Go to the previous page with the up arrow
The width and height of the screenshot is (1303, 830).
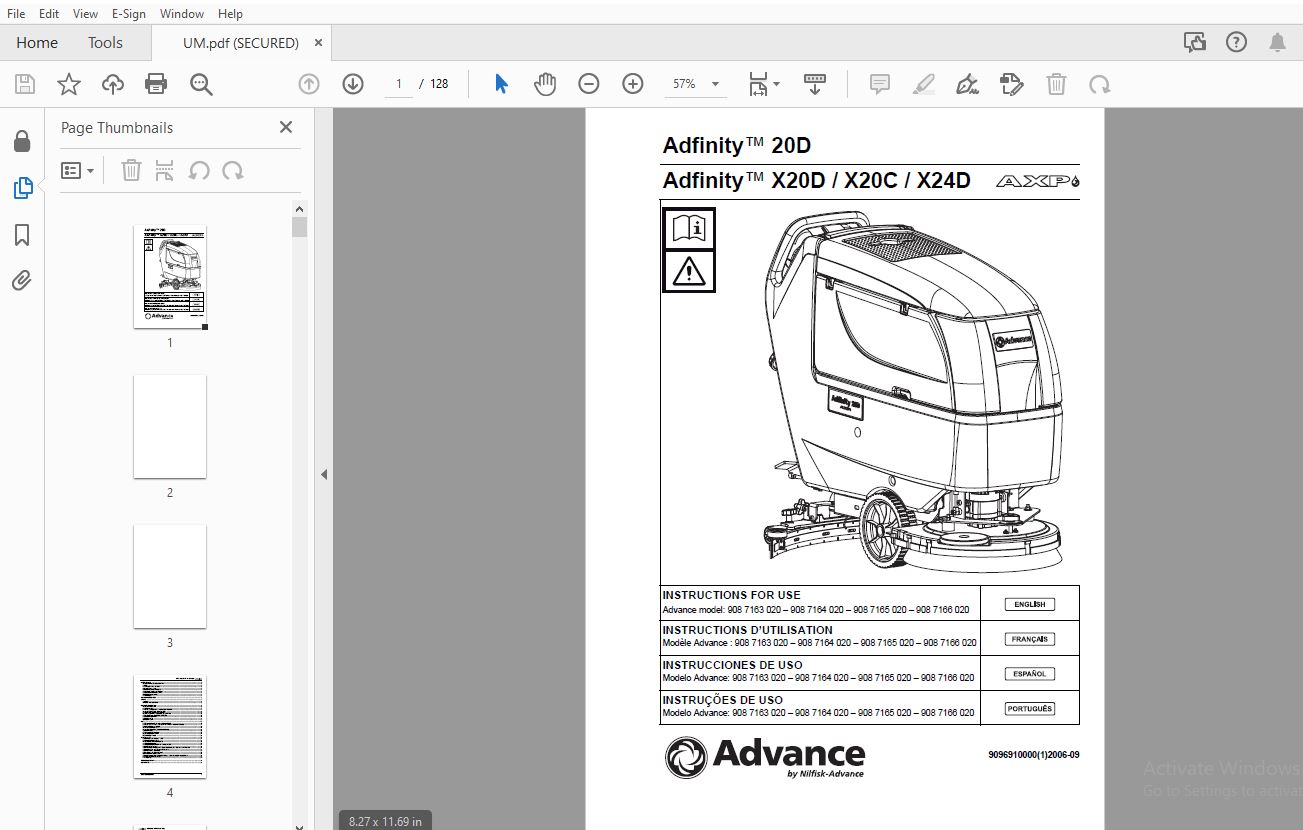coord(309,85)
